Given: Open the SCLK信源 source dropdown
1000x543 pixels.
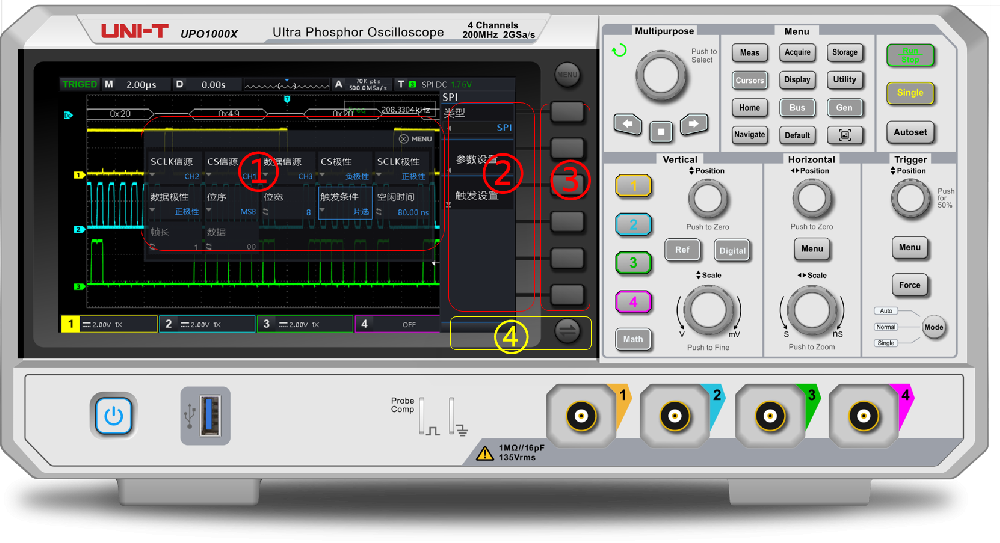Looking at the screenshot, I should click(x=175, y=168).
